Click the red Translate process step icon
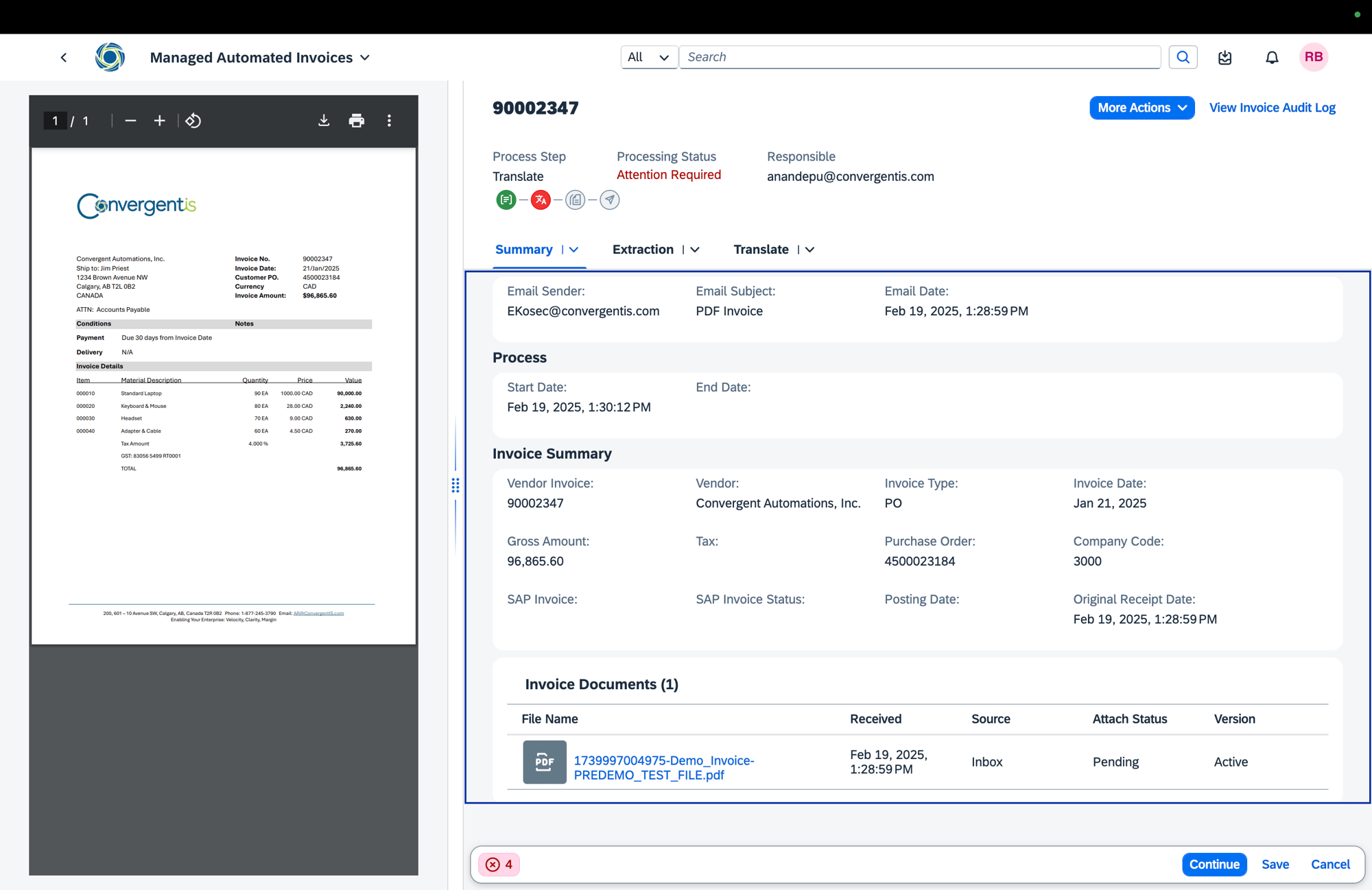 click(541, 200)
